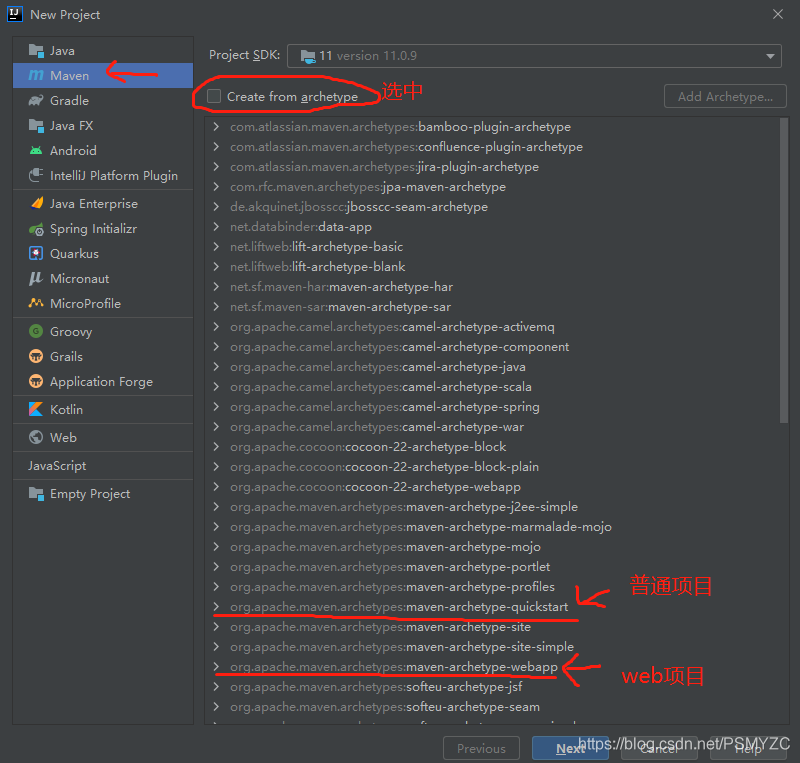Pick the Android robot icon
800x763 pixels.
[x=36, y=151]
